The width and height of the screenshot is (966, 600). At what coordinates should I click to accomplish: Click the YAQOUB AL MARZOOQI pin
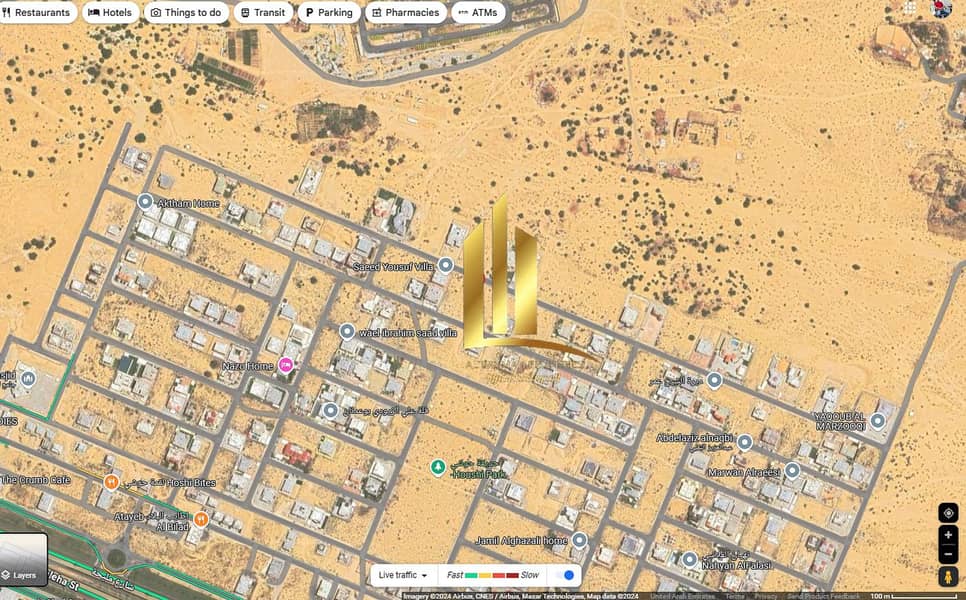click(x=878, y=421)
